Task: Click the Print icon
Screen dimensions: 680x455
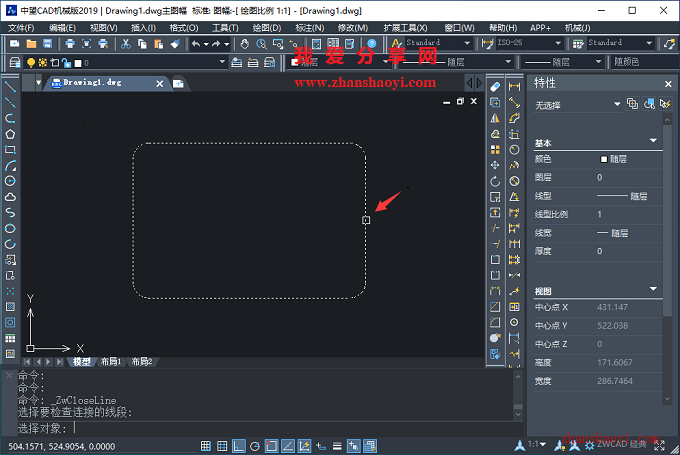Action: point(70,44)
